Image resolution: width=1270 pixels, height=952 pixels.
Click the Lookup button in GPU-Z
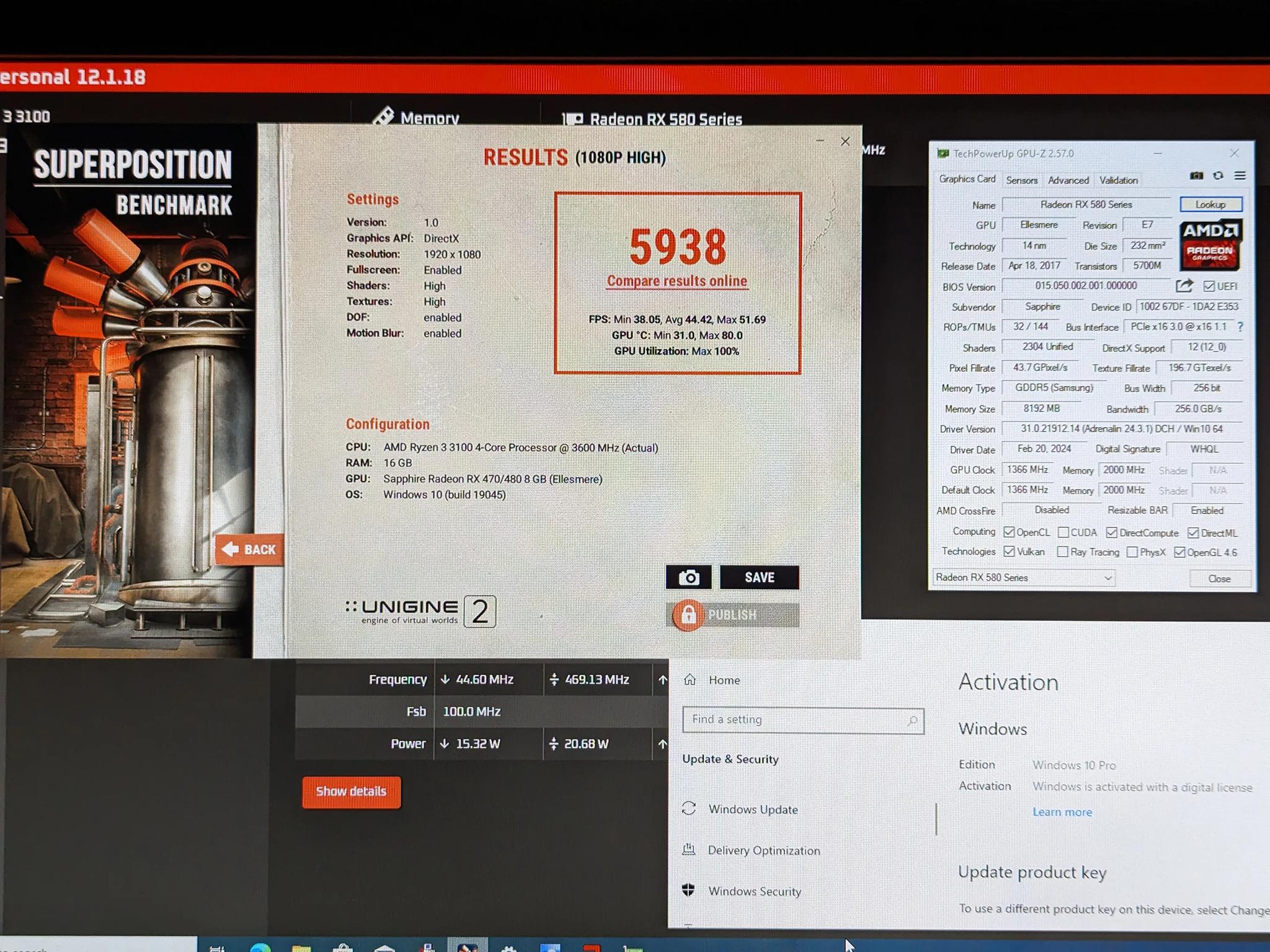tap(1210, 205)
